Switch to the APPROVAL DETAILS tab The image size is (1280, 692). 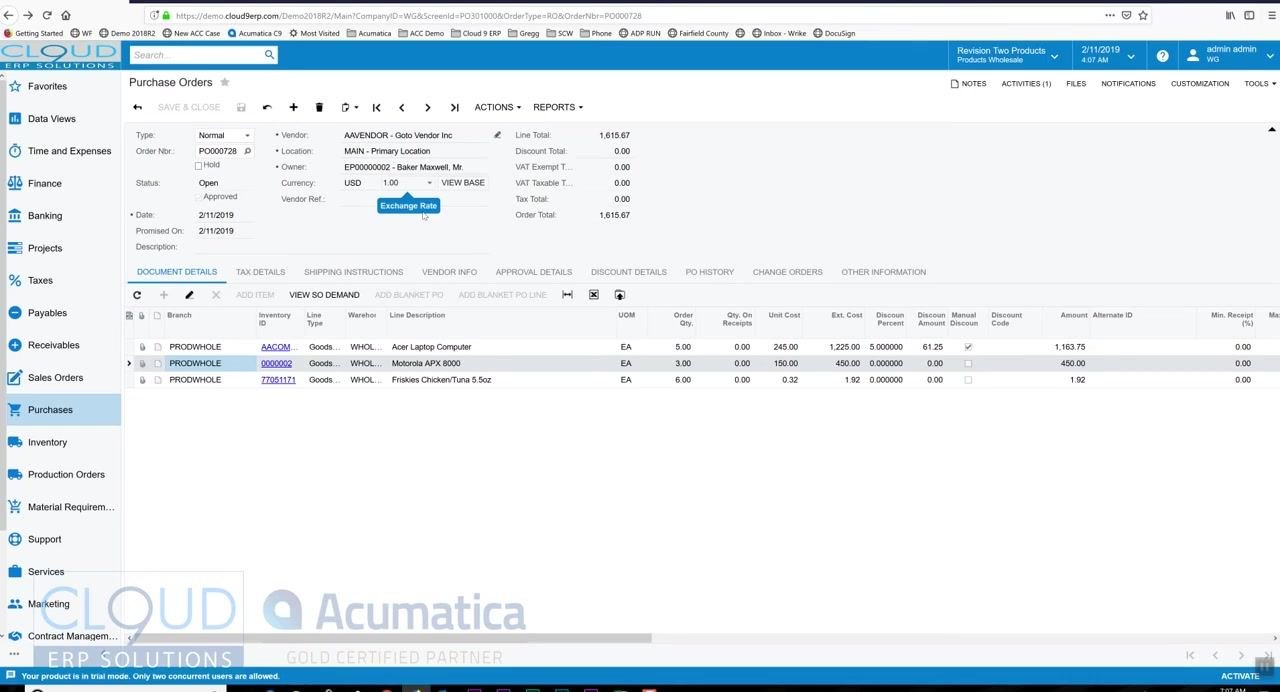click(534, 272)
